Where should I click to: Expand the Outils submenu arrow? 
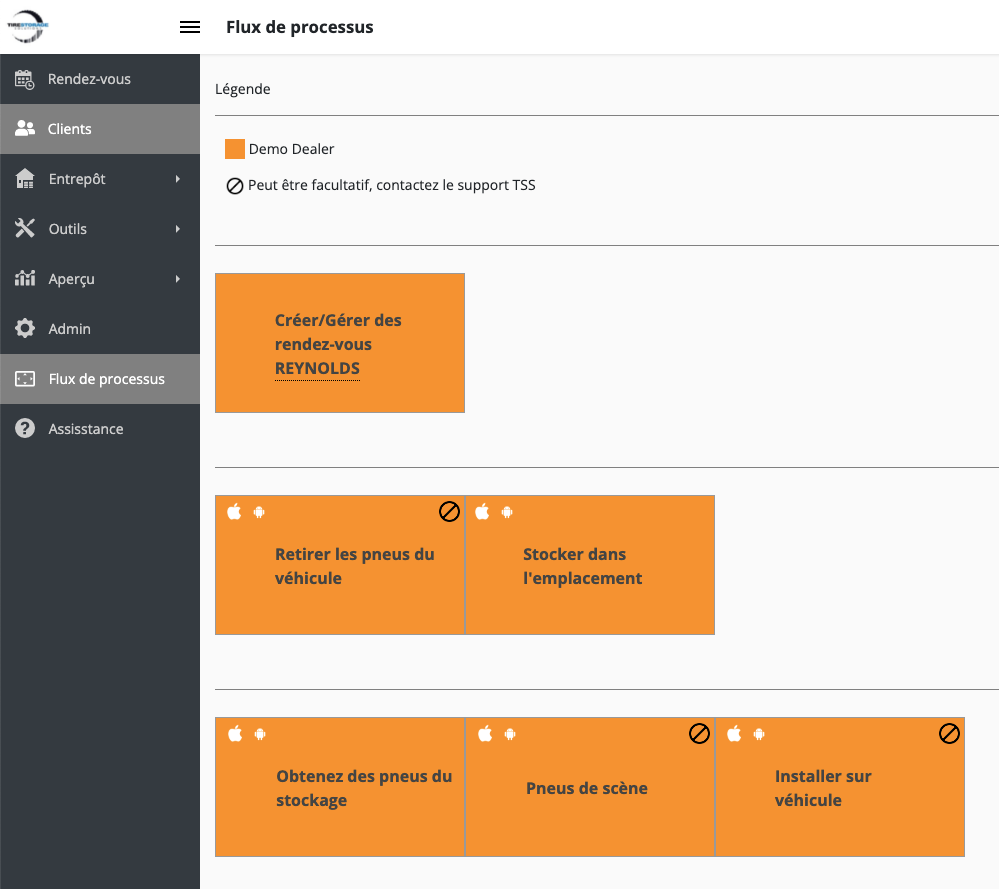(178, 229)
